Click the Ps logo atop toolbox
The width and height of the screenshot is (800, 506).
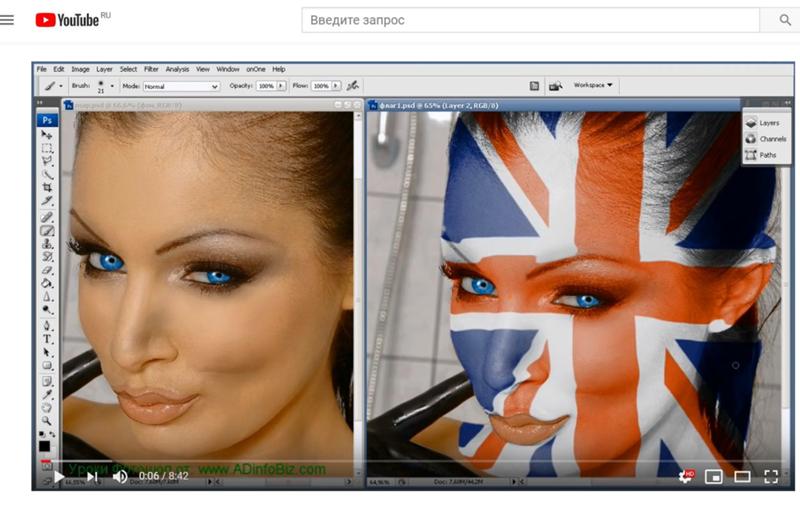tap(47, 120)
